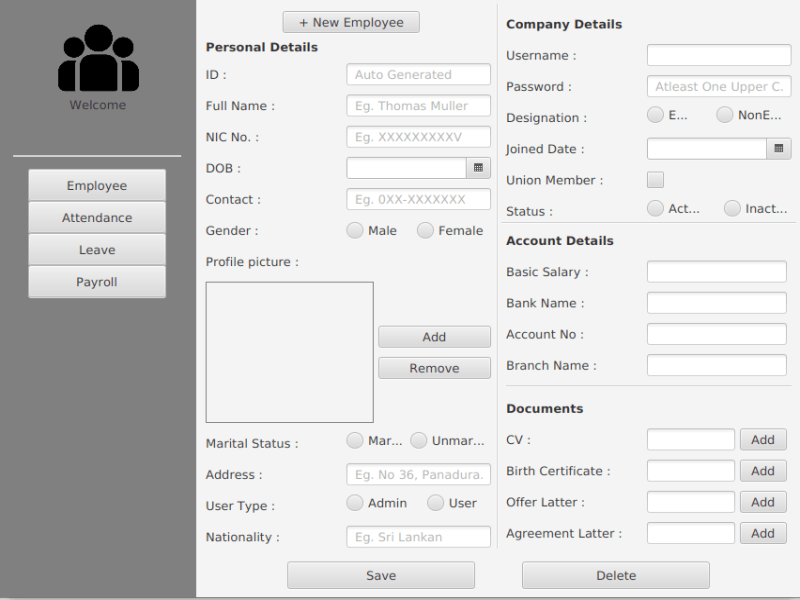
Task: Click the group people Welcome icon
Action: [x=98, y=59]
